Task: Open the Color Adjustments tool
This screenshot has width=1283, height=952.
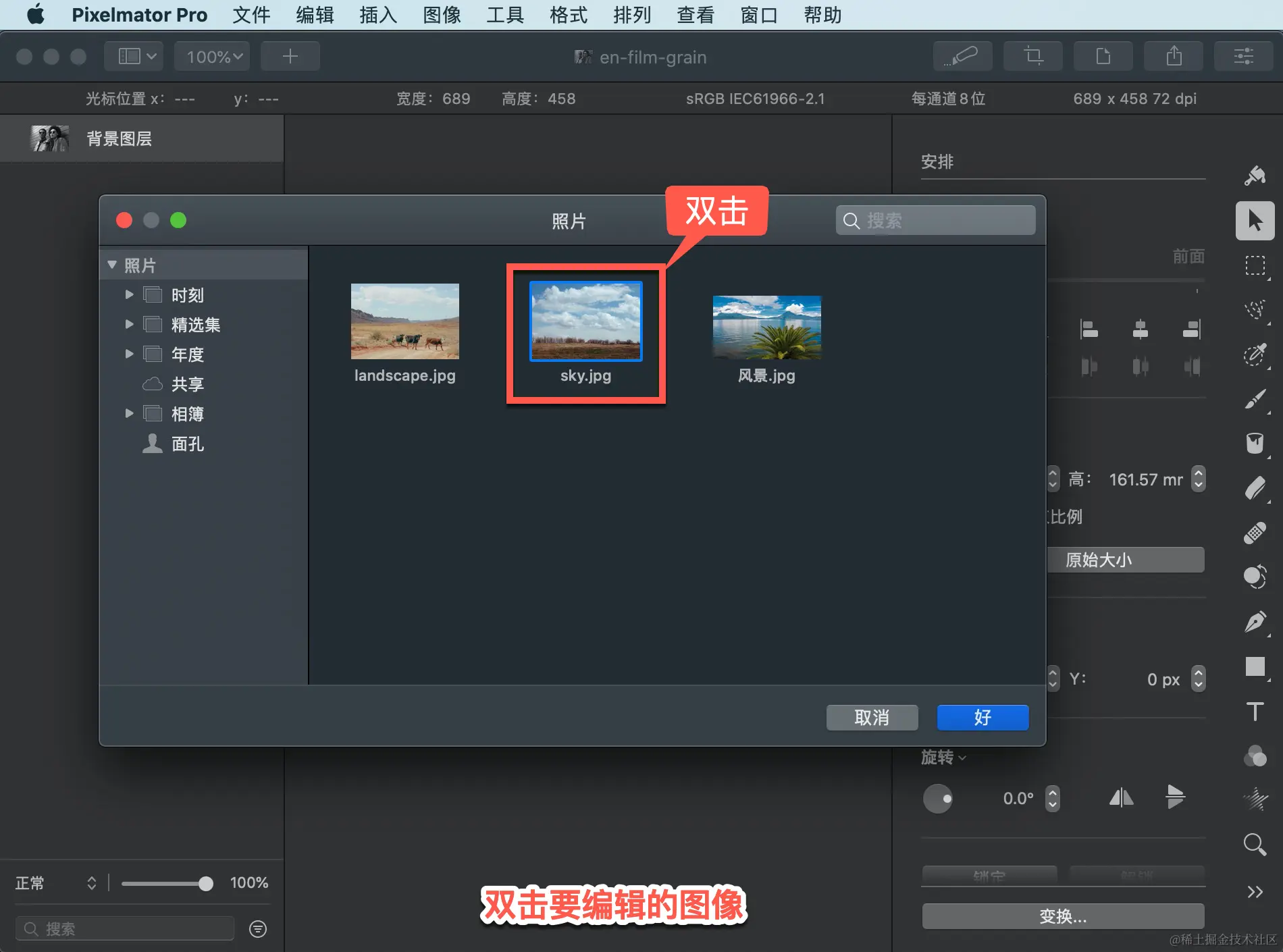Action: point(1255,756)
